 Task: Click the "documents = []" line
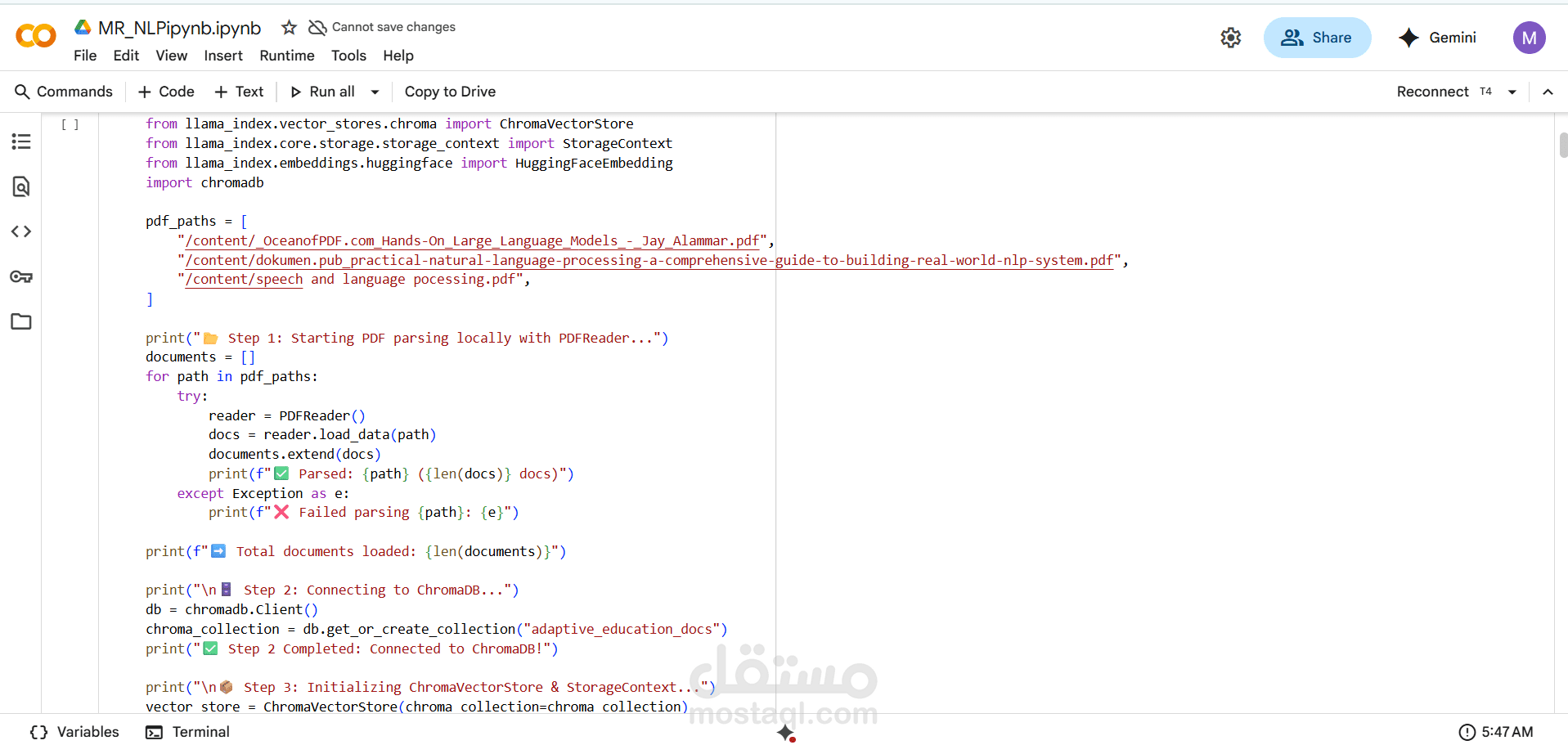(x=200, y=357)
